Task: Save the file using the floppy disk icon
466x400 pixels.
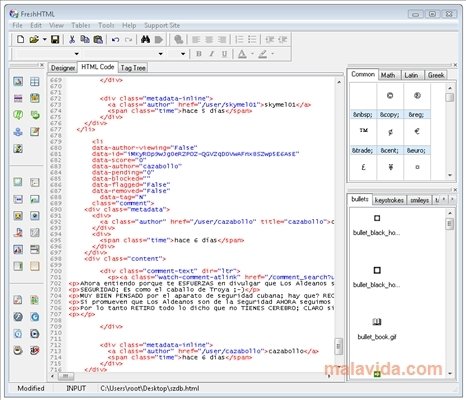Action: 55,39
